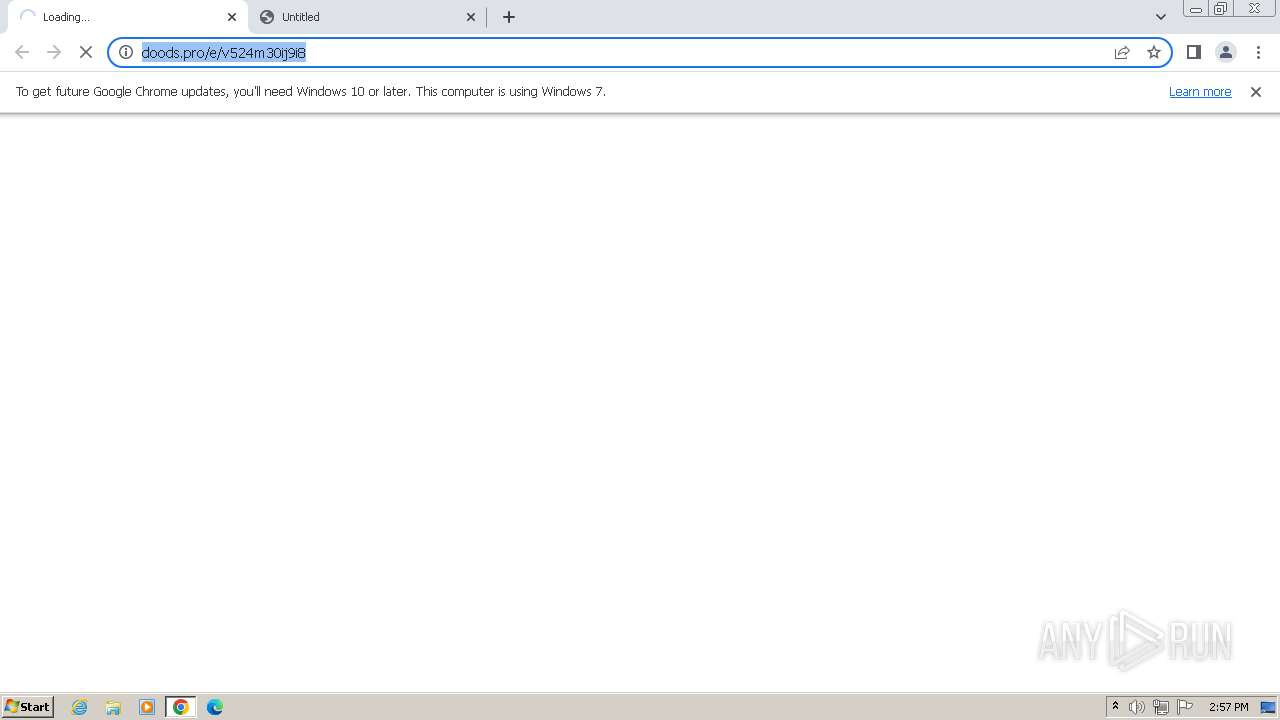Screen dimensions: 1280x720
Task: Close the Loading... tab
Action: click(232, 17)
